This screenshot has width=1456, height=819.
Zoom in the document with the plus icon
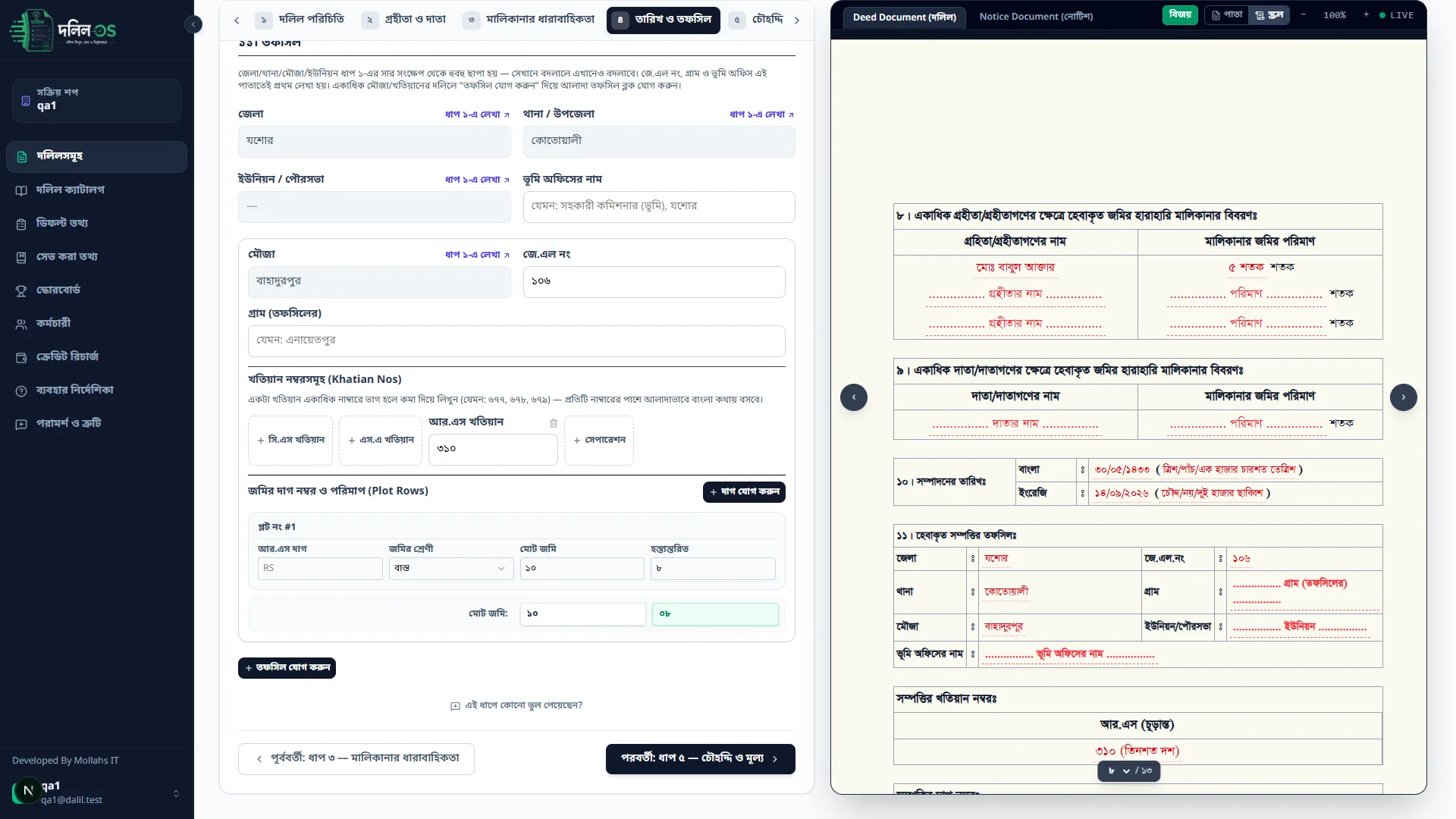point(1367,15)
